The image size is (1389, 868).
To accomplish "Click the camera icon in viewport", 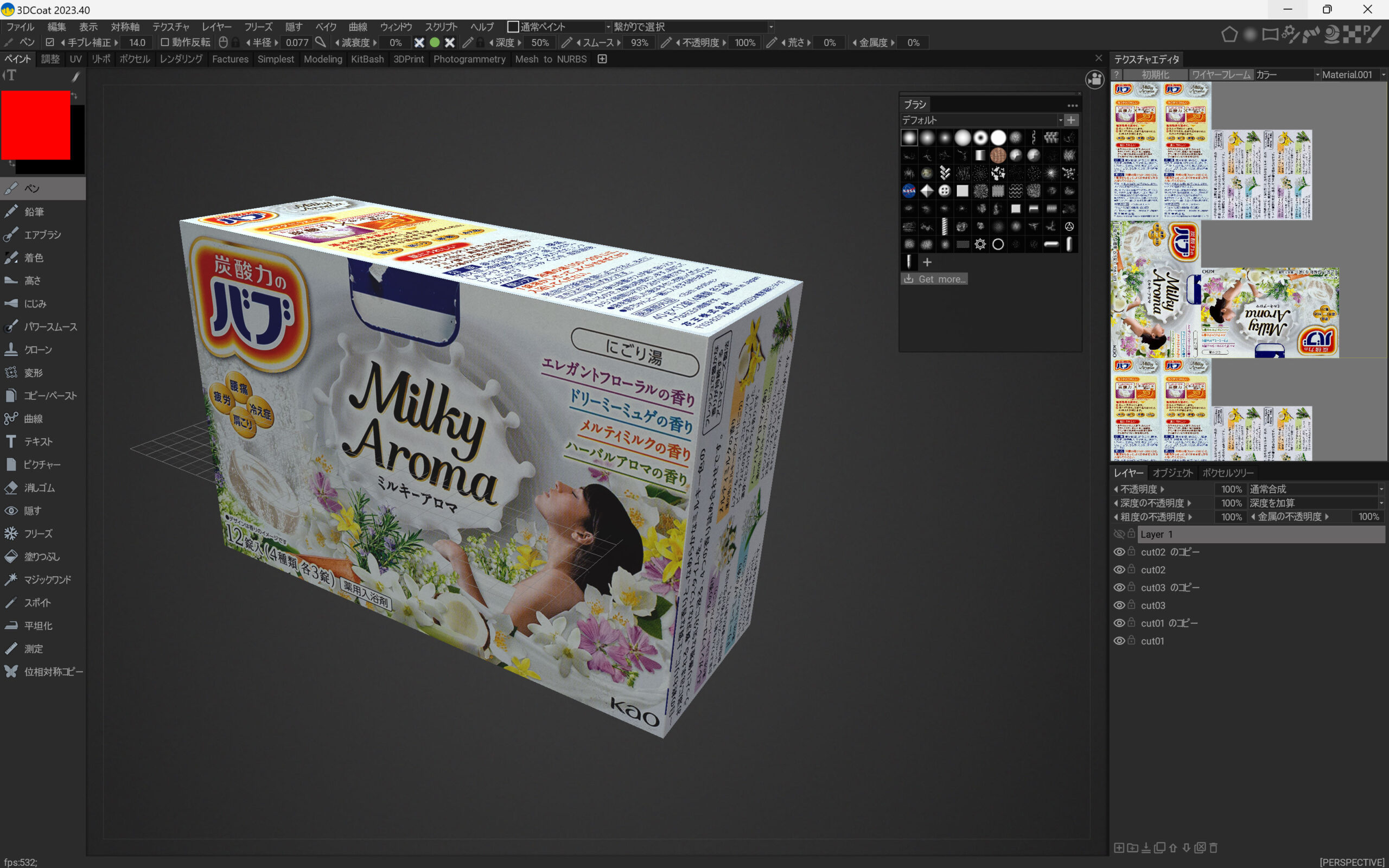I will pos(1094,79).
